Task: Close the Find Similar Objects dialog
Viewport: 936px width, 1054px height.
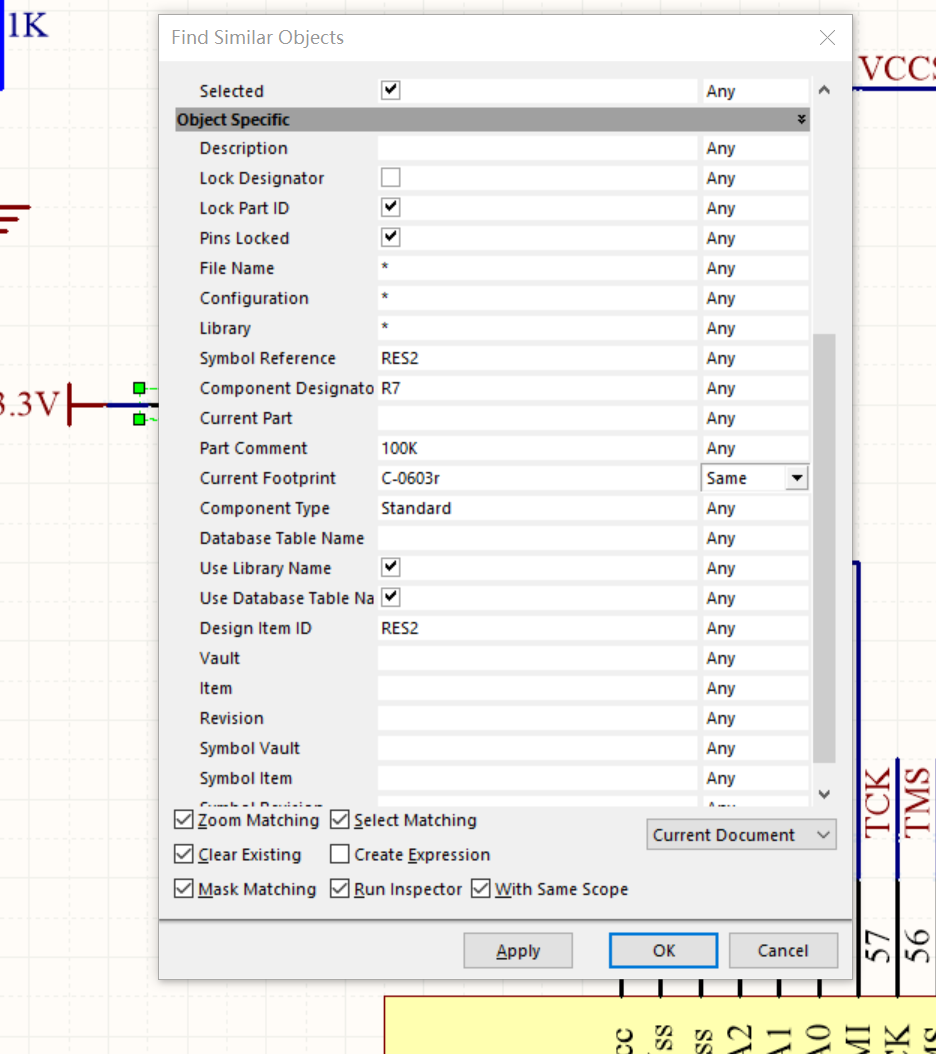Action: (827, 38)
